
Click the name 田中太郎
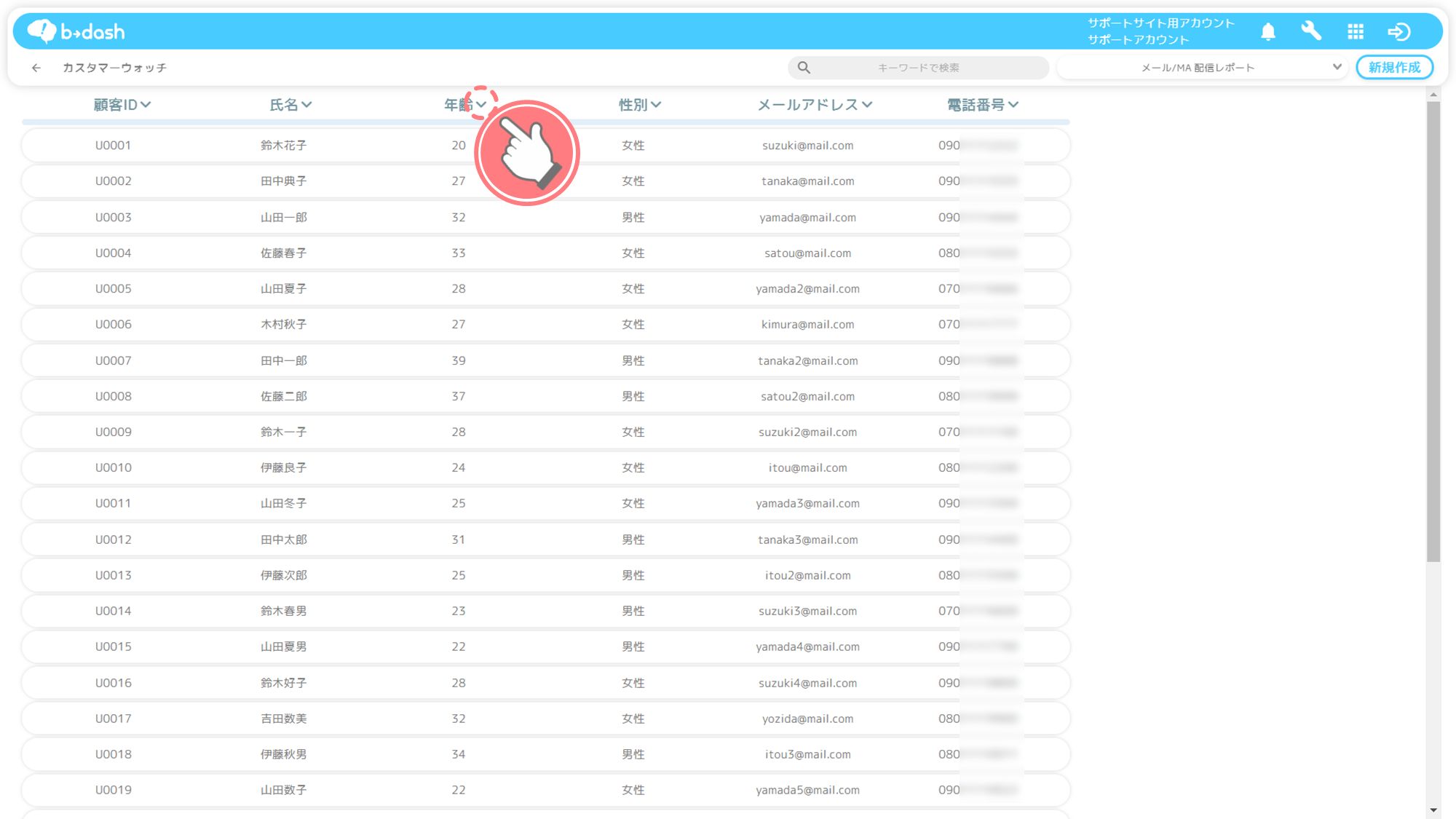pyautogui.click(x=284, y=540)
